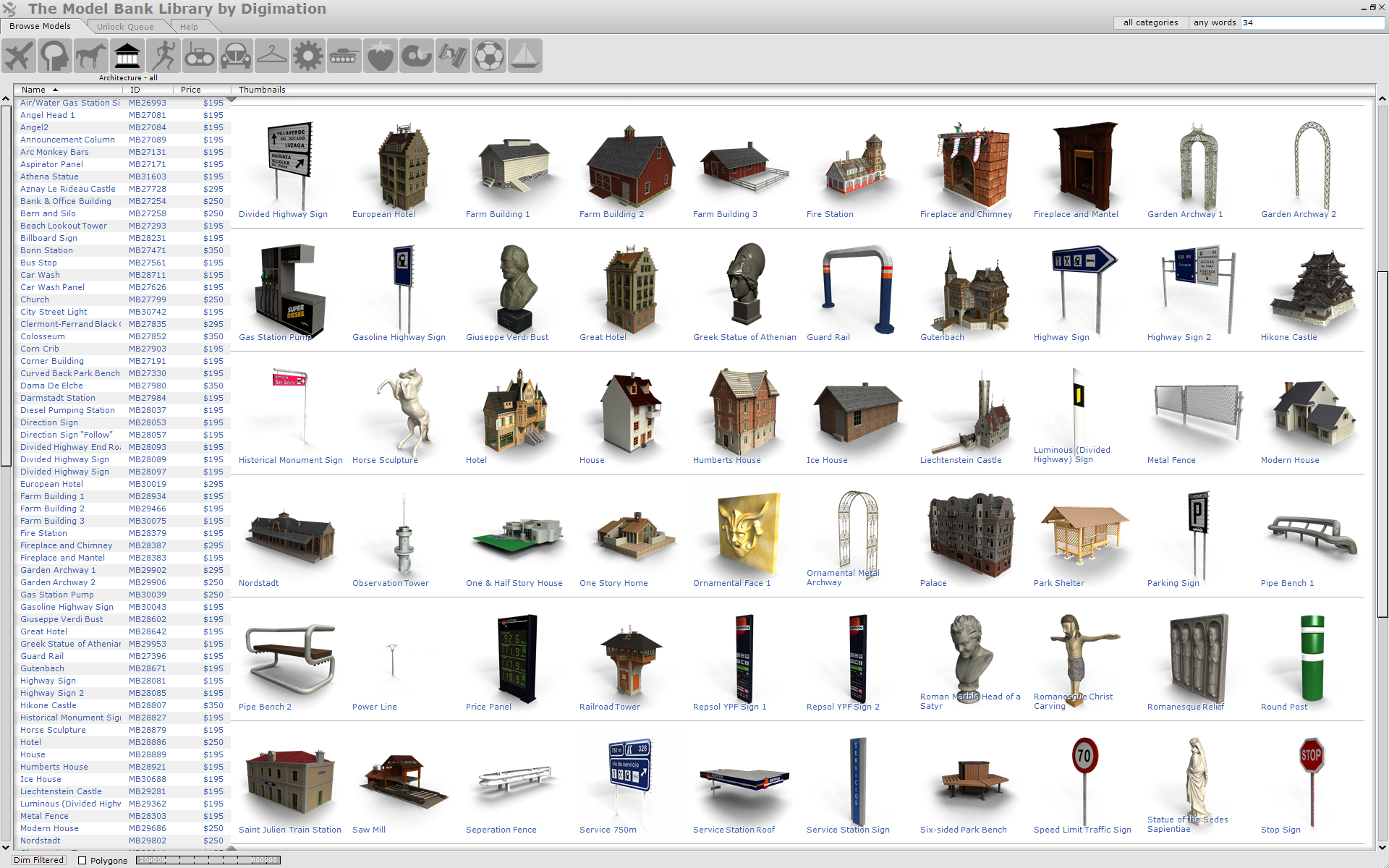The image size is (1389, 868).
Task: Click the left panel scroll up arrow
Action: (6, 98)
